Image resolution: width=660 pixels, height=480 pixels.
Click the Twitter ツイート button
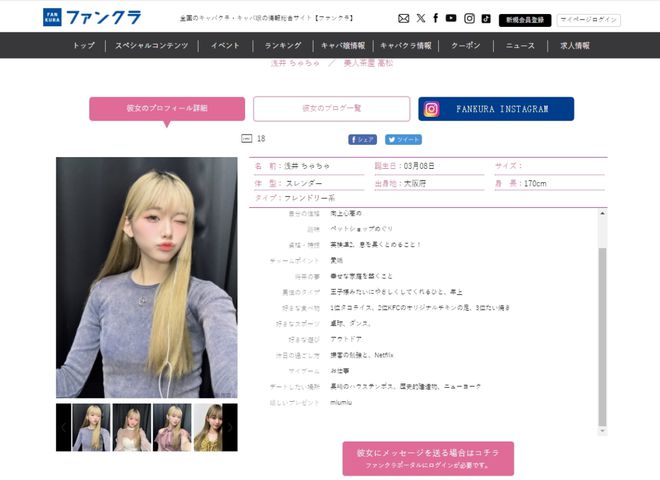pos(403,140)
